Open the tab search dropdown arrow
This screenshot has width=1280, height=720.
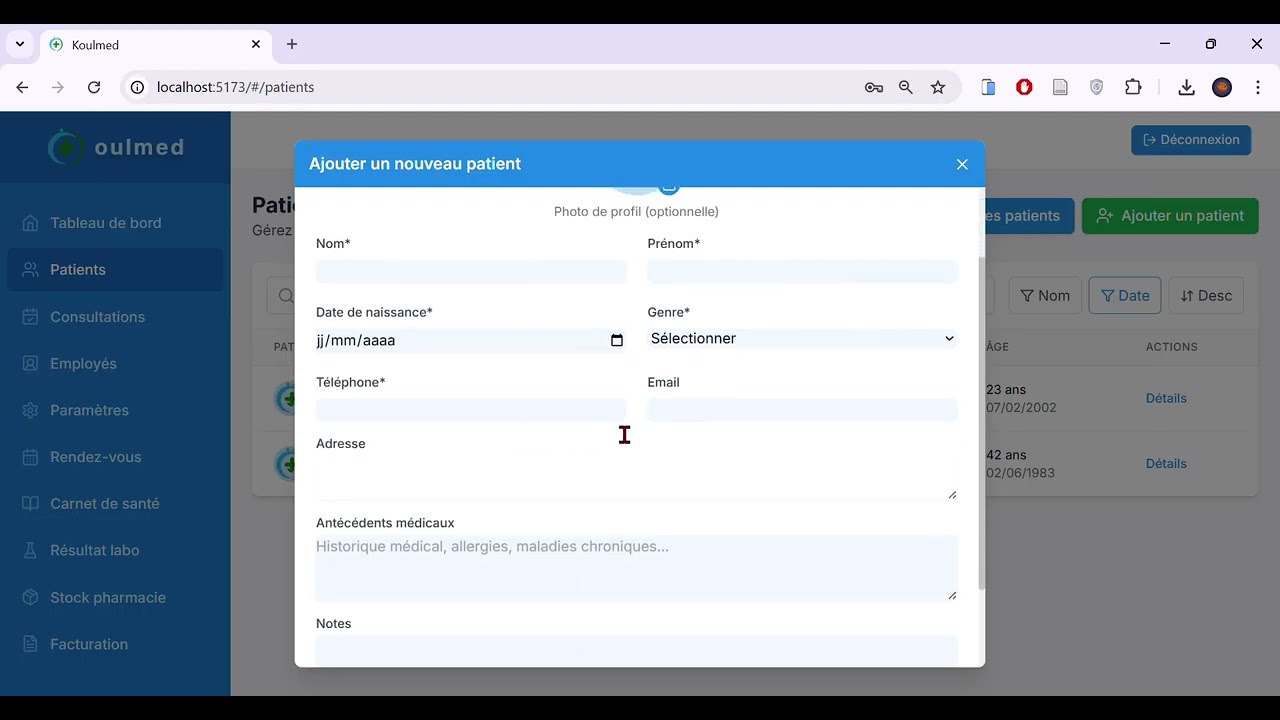19,44
